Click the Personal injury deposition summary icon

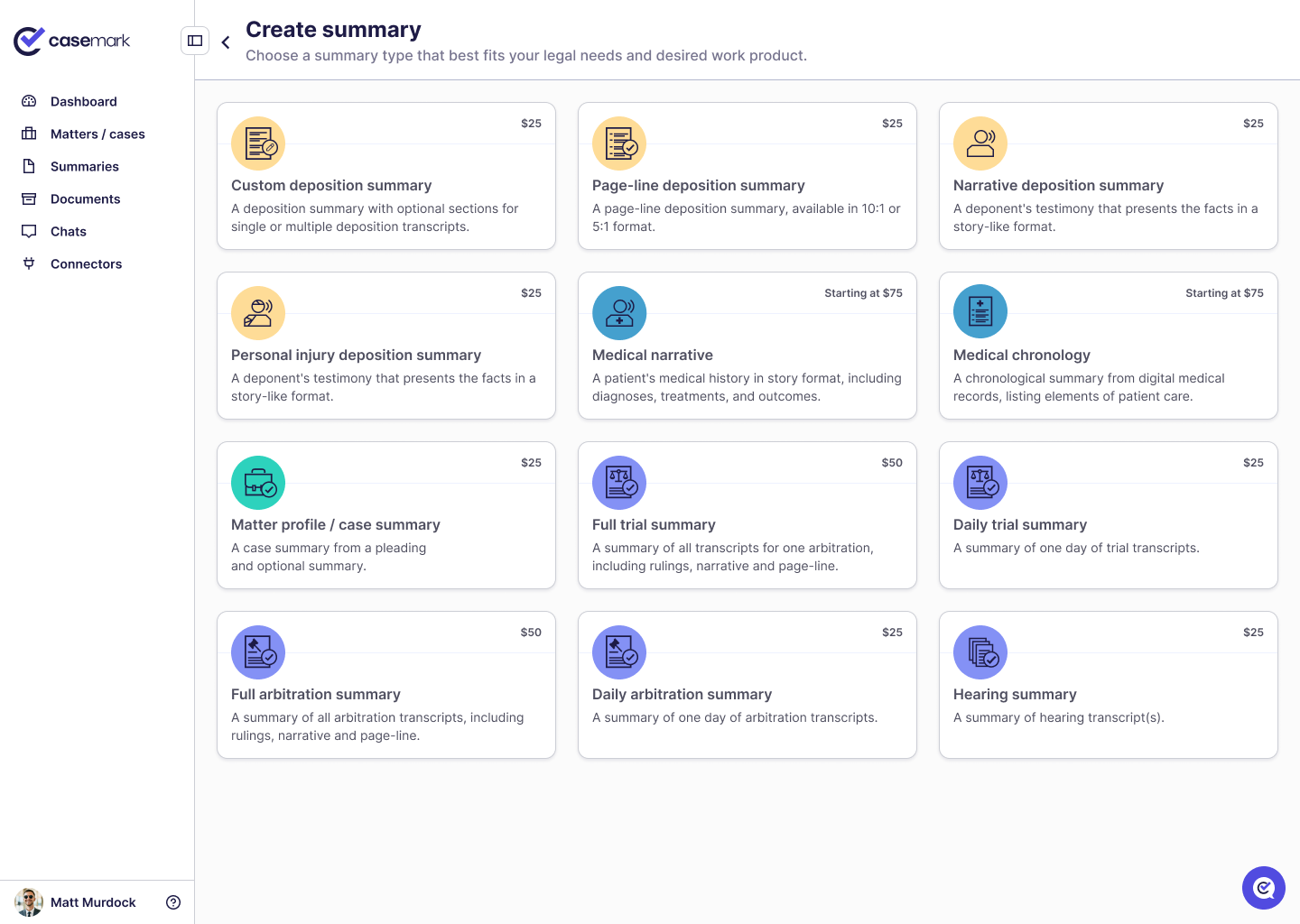coord(258,313)
